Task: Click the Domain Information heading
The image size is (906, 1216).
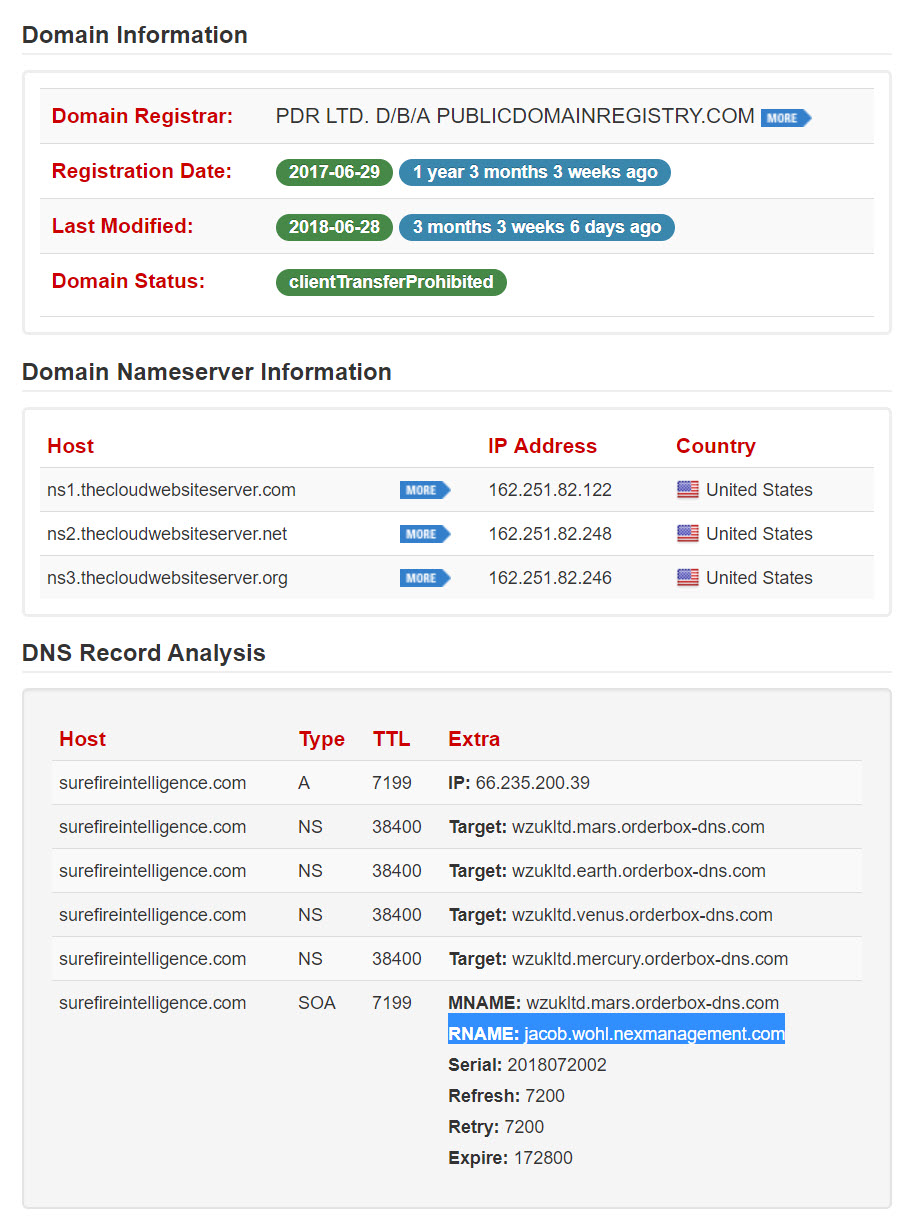Action: [135, 35]
